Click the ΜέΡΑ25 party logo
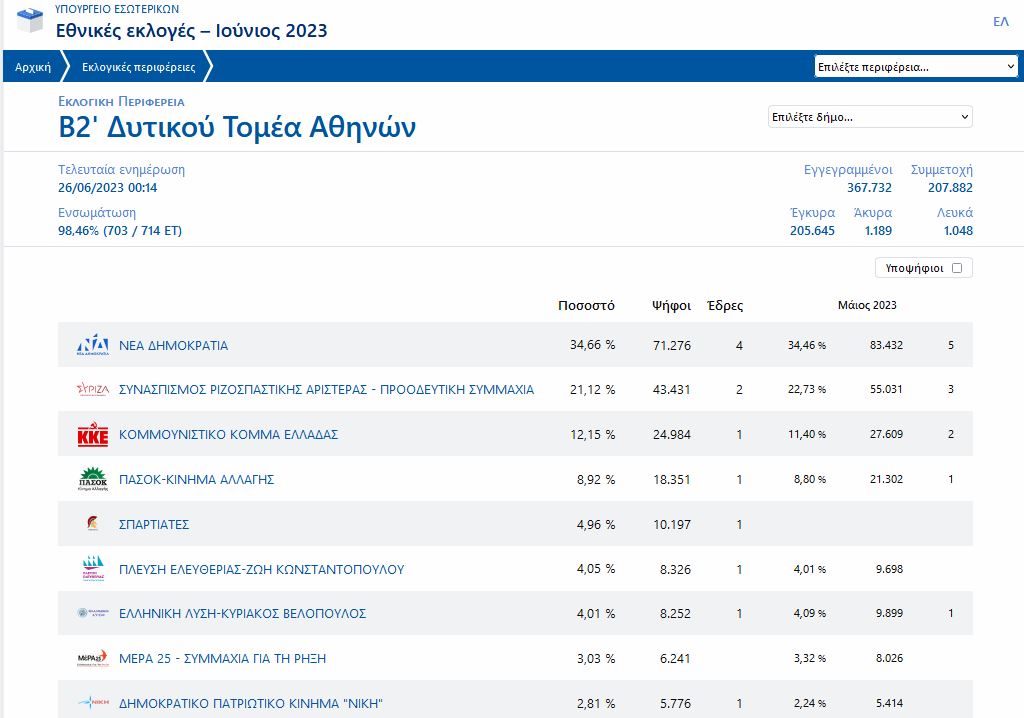 92,658
